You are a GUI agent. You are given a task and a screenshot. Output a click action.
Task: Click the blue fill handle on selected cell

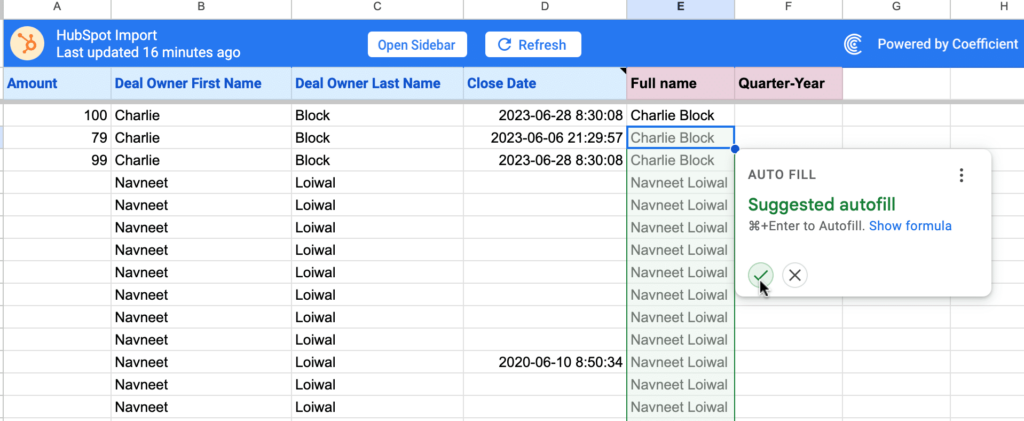point(735,149)
